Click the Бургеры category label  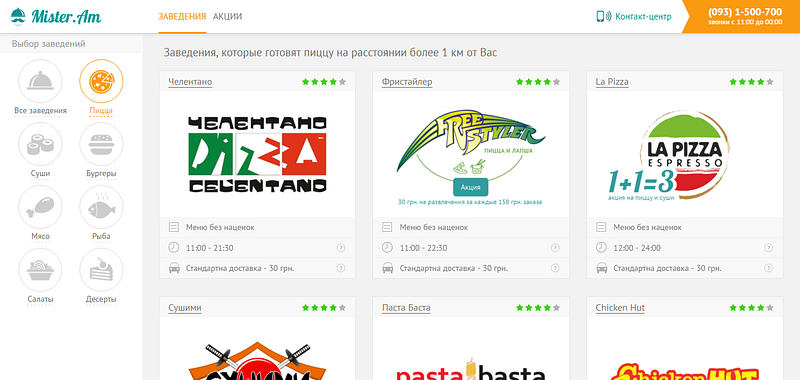[x=101, y=173]
